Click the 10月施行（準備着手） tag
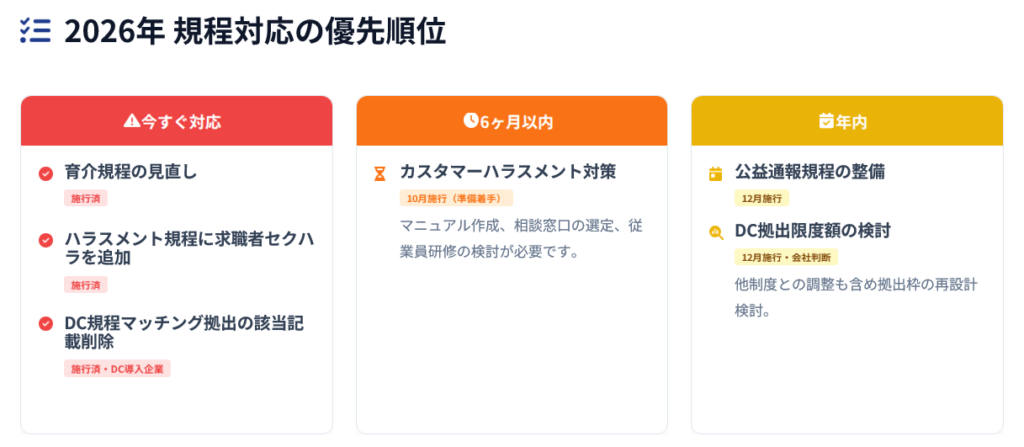The image size is (1024, 447). pos(456,198)
